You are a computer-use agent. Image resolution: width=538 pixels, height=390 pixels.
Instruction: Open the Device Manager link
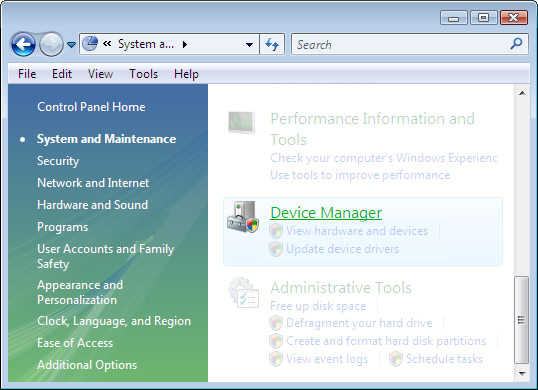(x=326, y=213)
